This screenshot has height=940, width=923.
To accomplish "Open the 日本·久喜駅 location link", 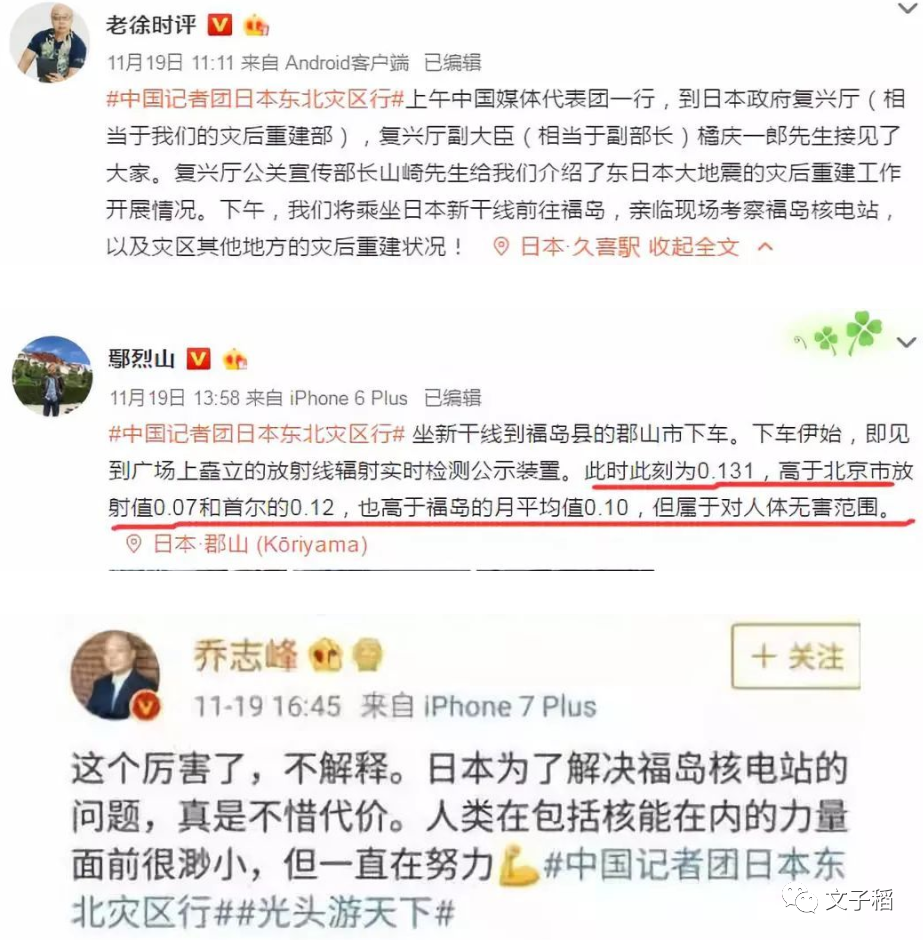I will (x=580, y=246).
